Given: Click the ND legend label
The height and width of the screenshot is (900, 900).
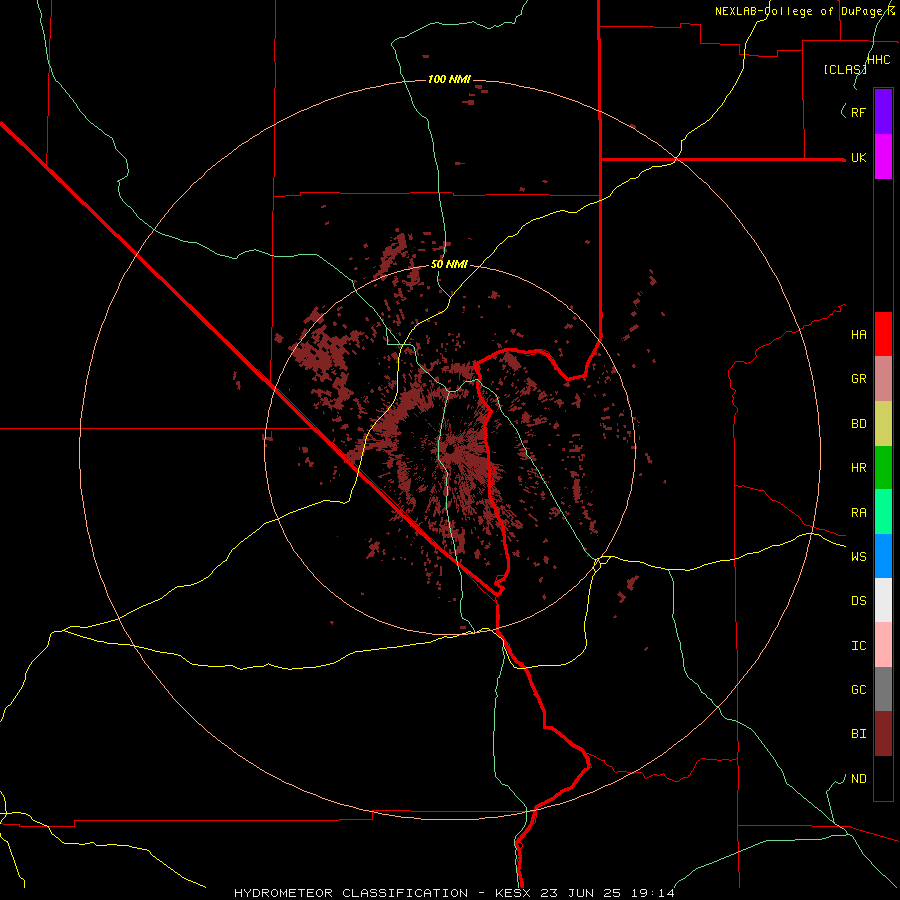Looking at the screenshot, I should pos(859,779).
